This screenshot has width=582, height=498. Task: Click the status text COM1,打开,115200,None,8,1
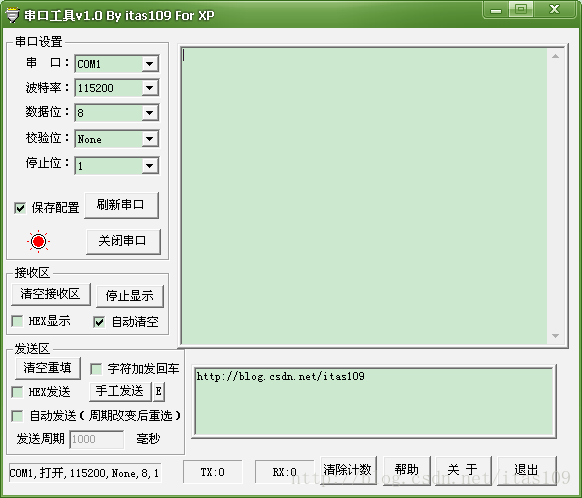(85, 473)
